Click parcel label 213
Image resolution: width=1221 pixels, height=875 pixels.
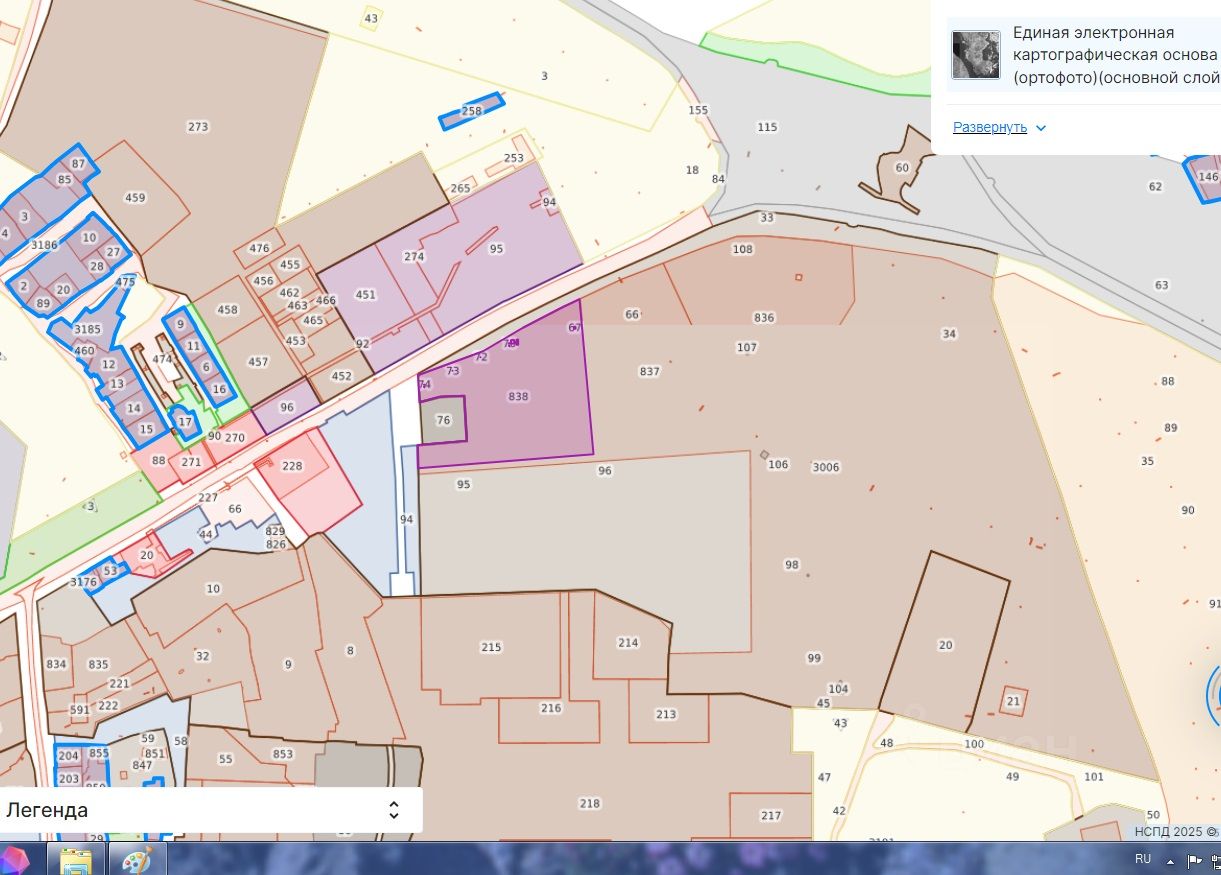pyautogui.click(x=666, y=715)
